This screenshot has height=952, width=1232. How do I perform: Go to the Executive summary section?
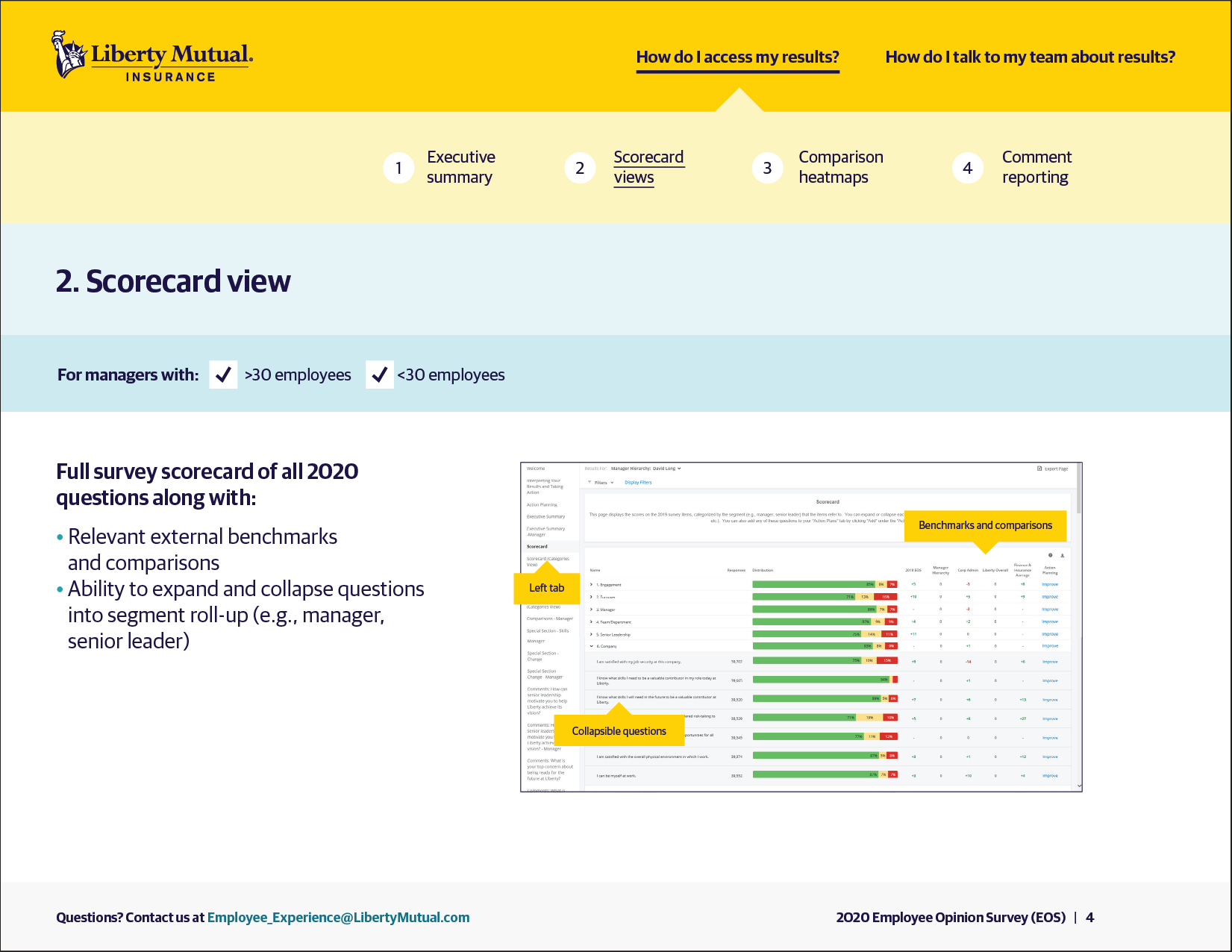(x=461, y=167)
